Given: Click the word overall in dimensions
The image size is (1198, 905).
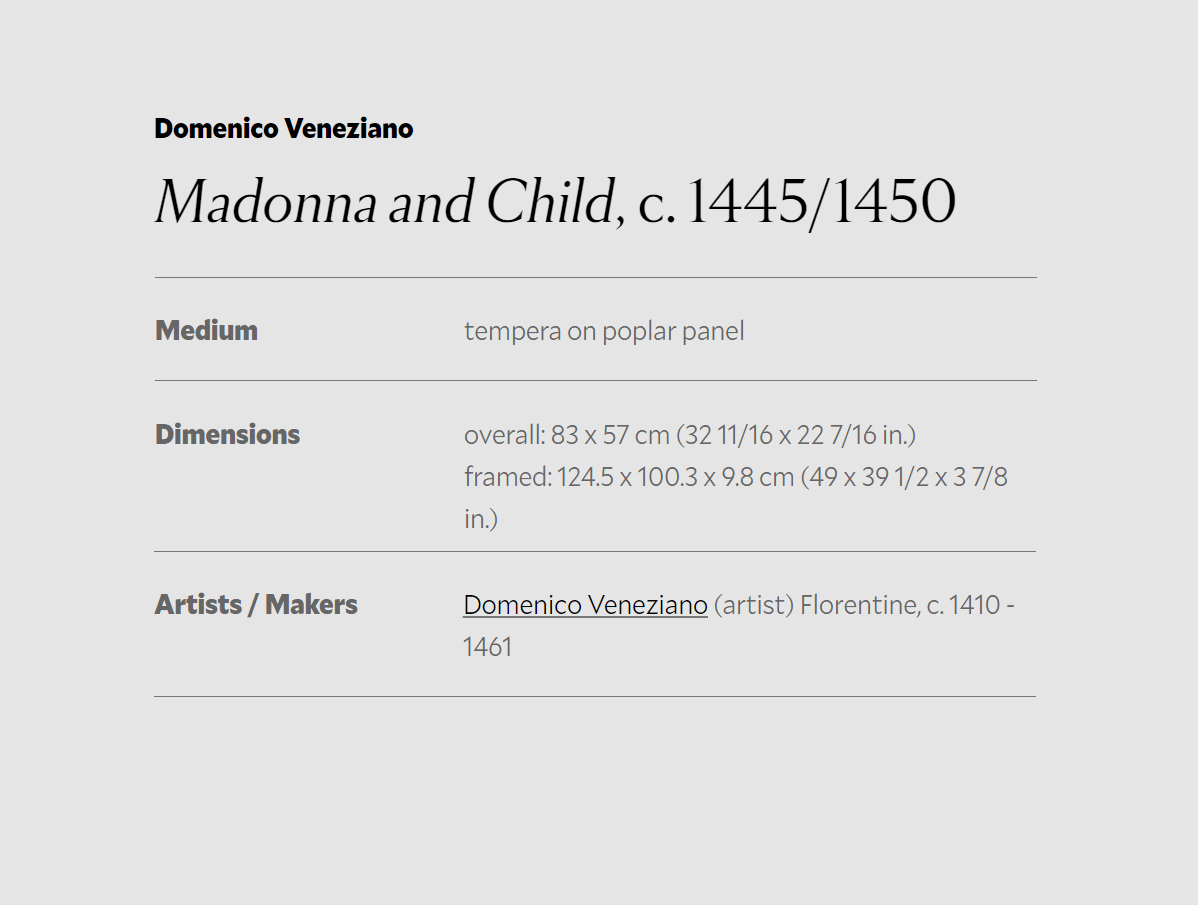Looking at the screenshot, I should coord(503,435).
